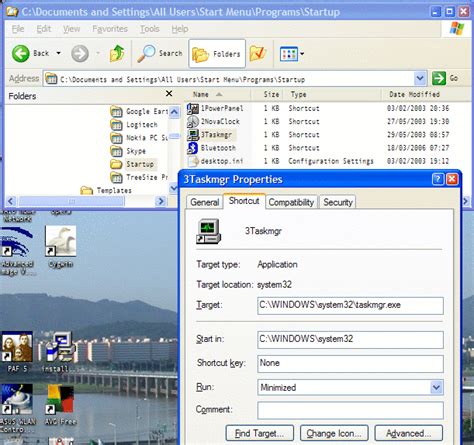Click the Advanced button

tap(409, 433)
